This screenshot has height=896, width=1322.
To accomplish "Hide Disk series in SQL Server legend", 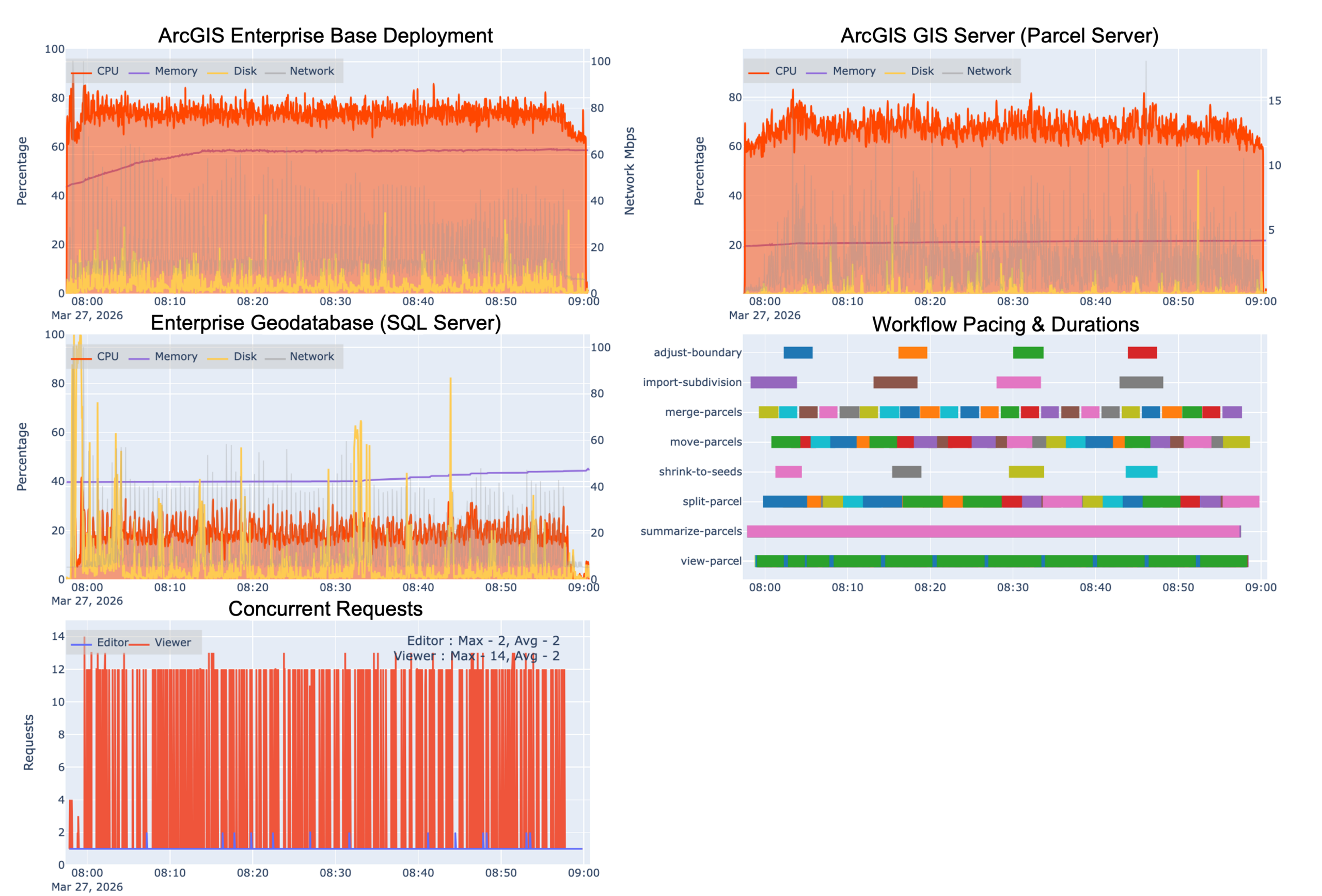I will pos(245,357).
